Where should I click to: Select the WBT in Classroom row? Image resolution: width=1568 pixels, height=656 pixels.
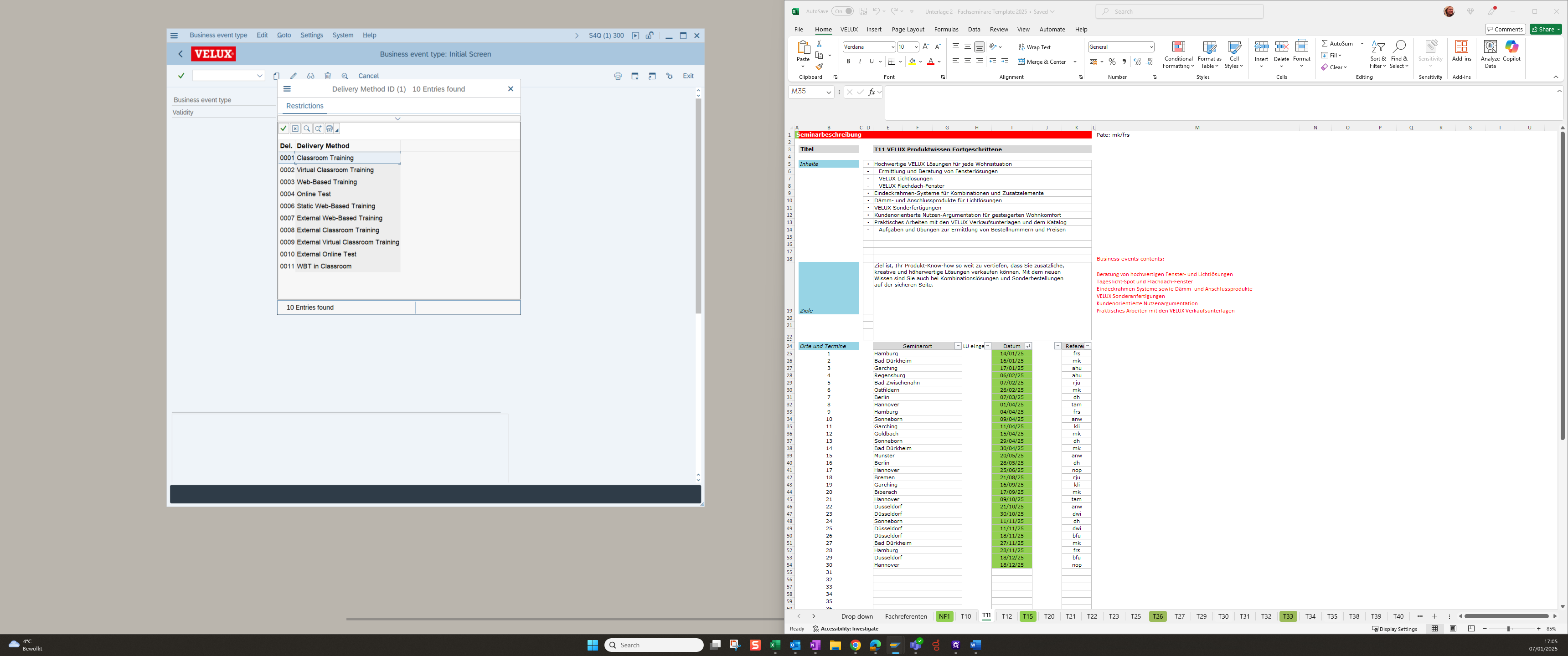point(339,266)
